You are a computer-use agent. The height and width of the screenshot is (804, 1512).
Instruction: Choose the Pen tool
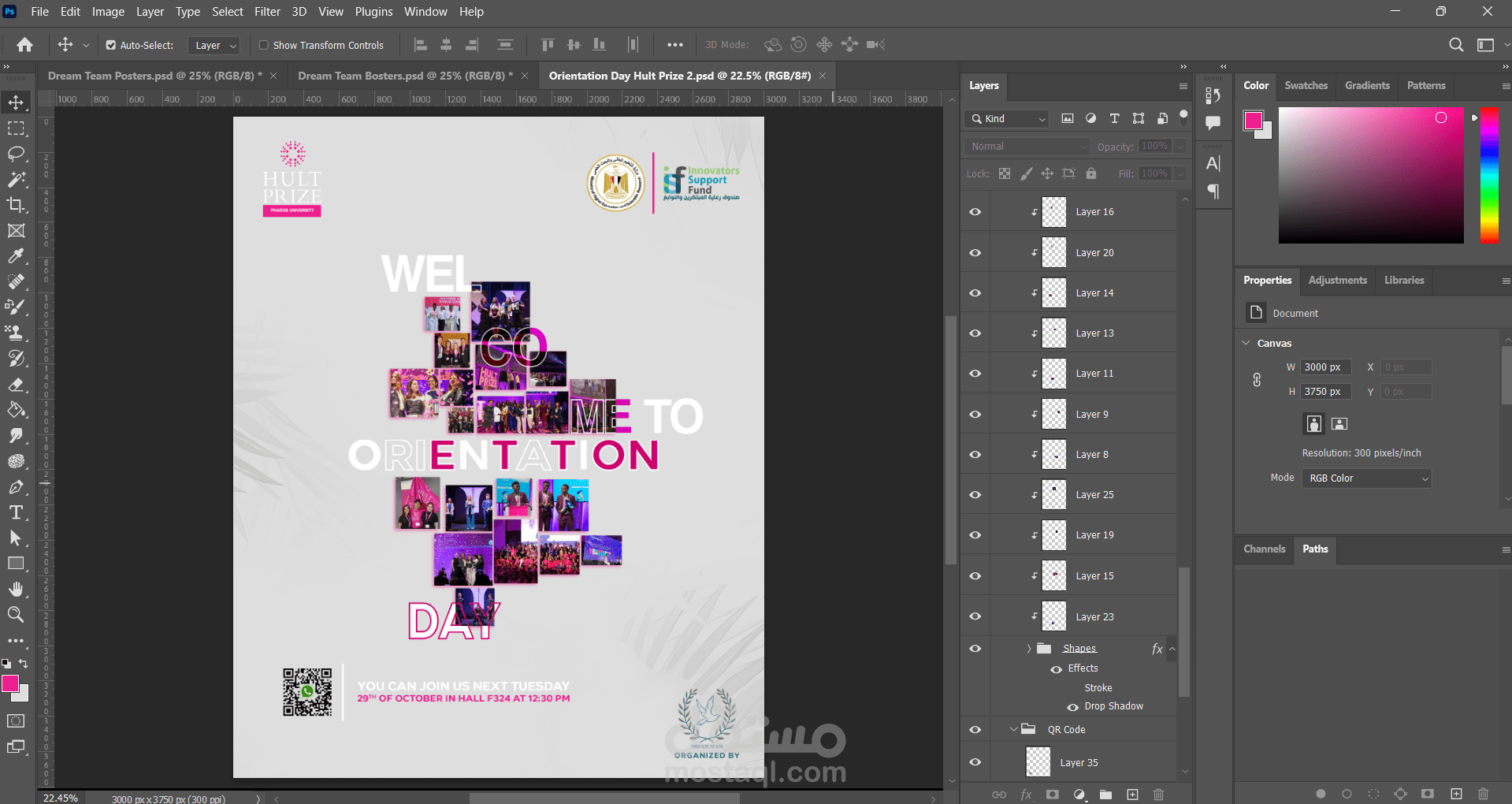[16, 487]
